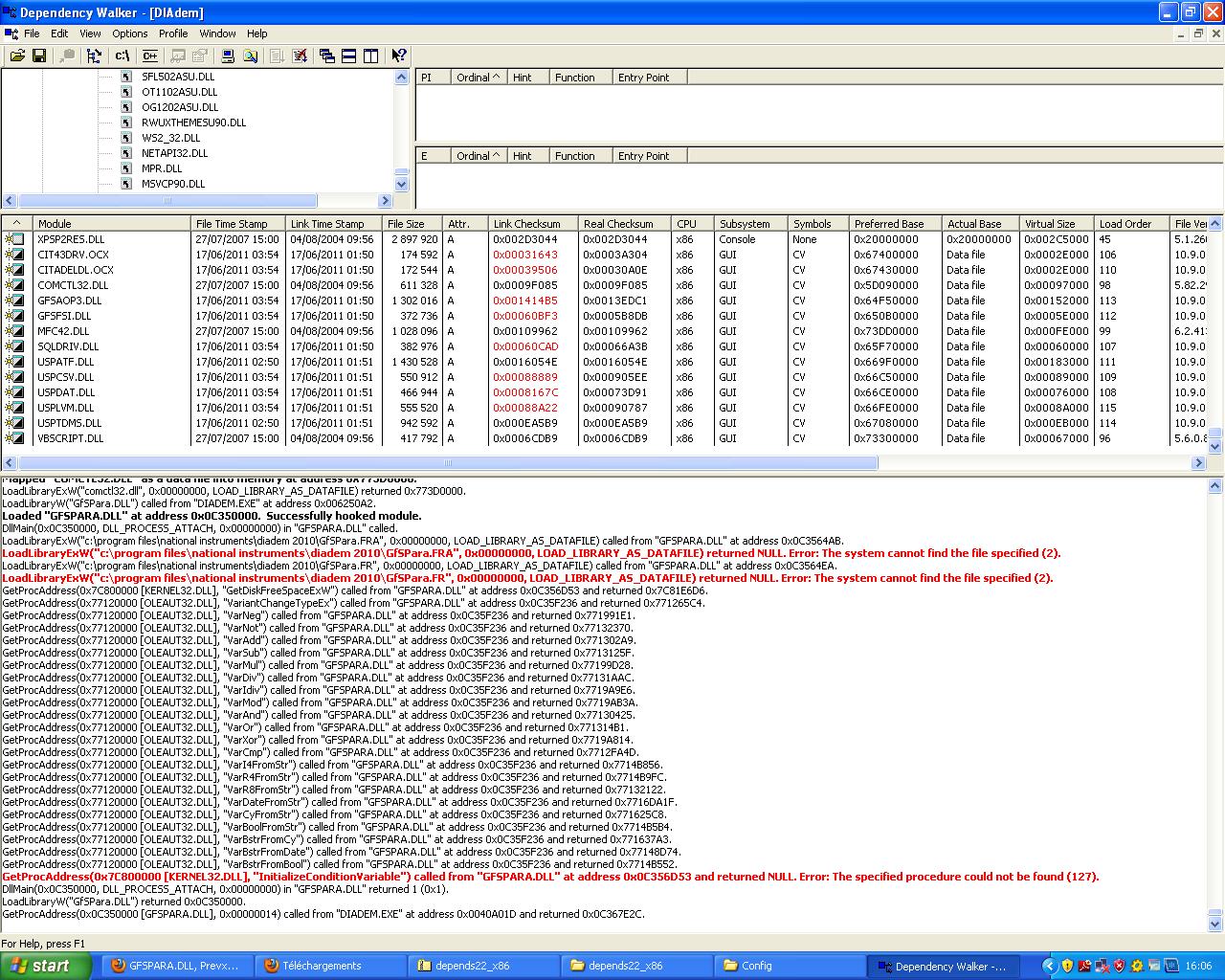
Task: Sort module list by Link Checksum header
Action: [x=533, y=224]
